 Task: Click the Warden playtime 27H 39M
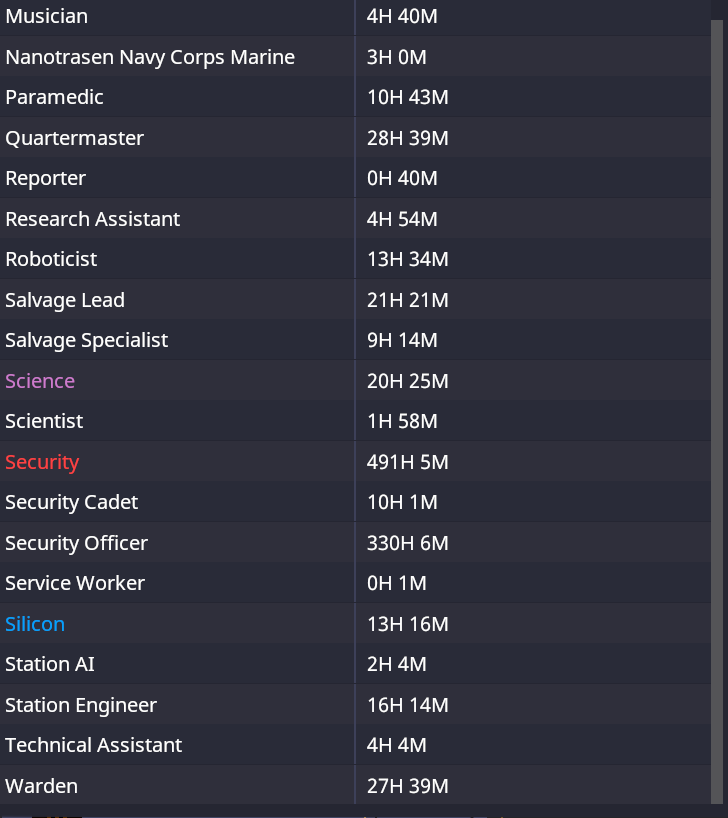(x=407, y=786)
